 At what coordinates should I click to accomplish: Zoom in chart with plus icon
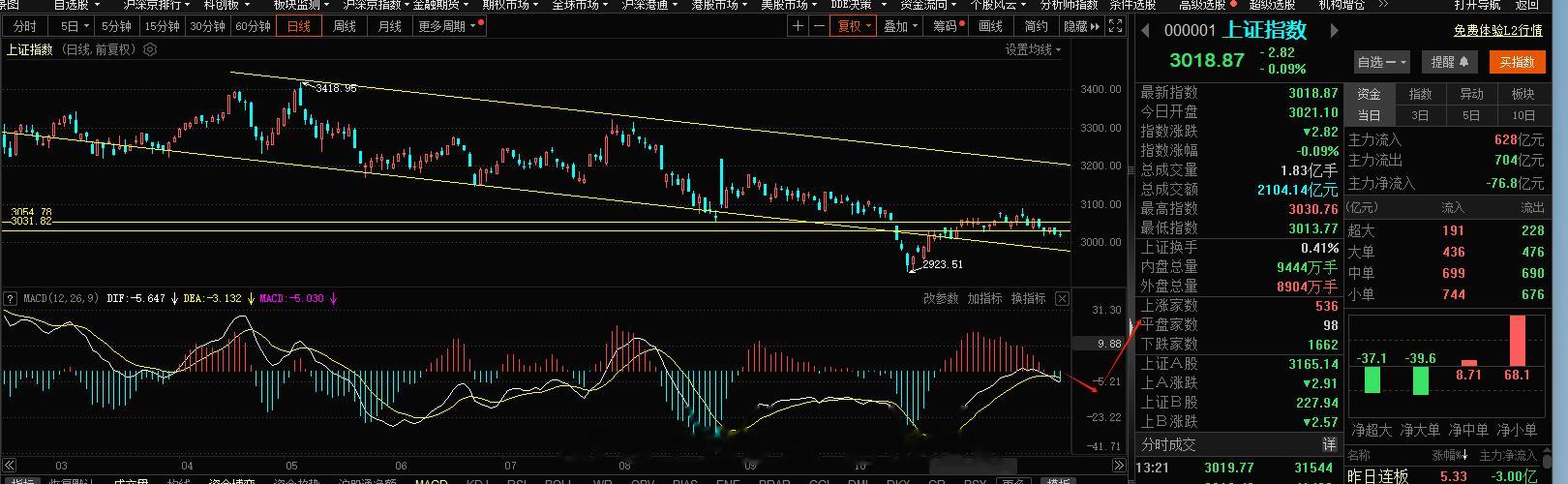click(798, 26)
